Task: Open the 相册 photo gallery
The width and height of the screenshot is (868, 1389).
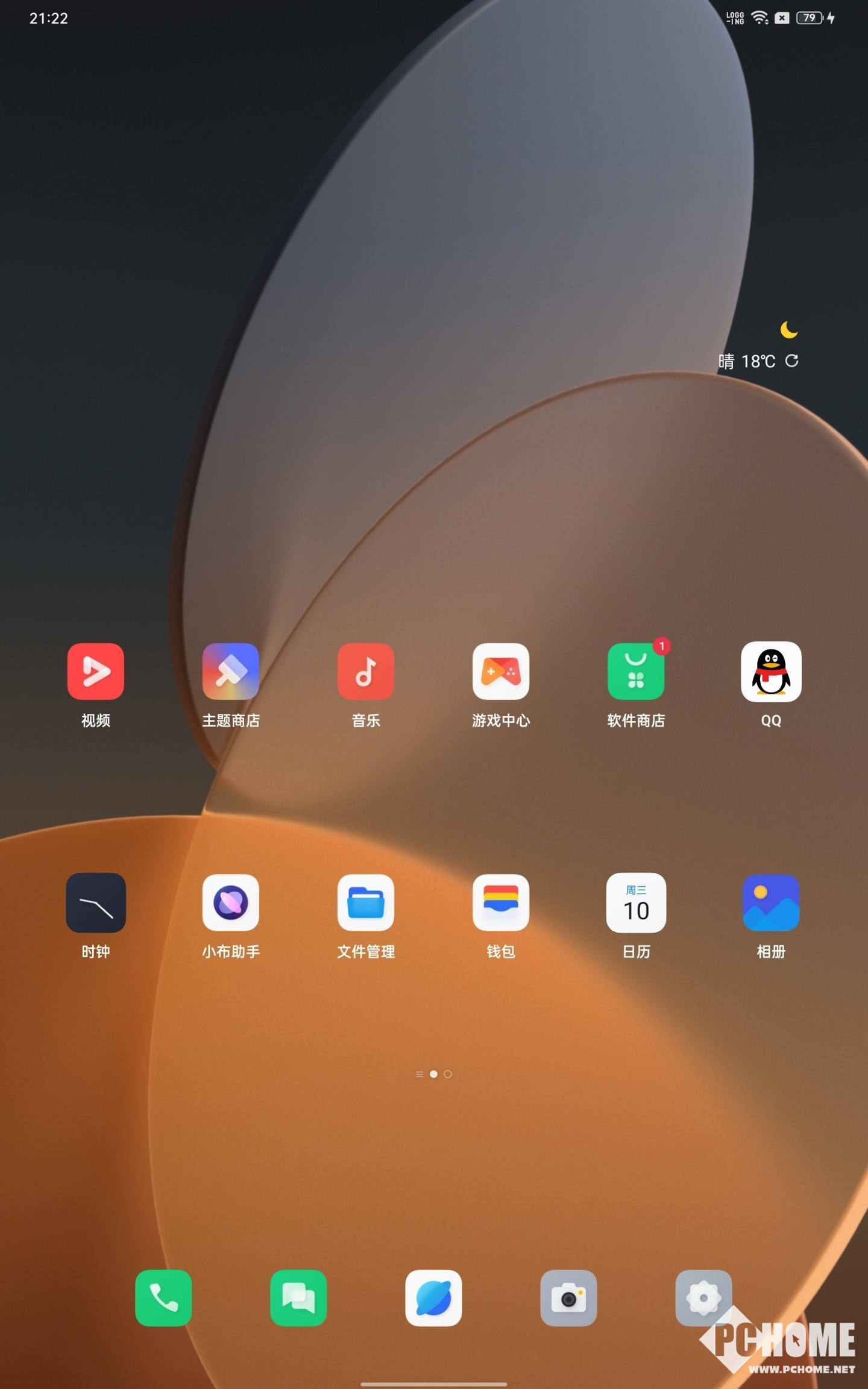Action: coord(770,902)
